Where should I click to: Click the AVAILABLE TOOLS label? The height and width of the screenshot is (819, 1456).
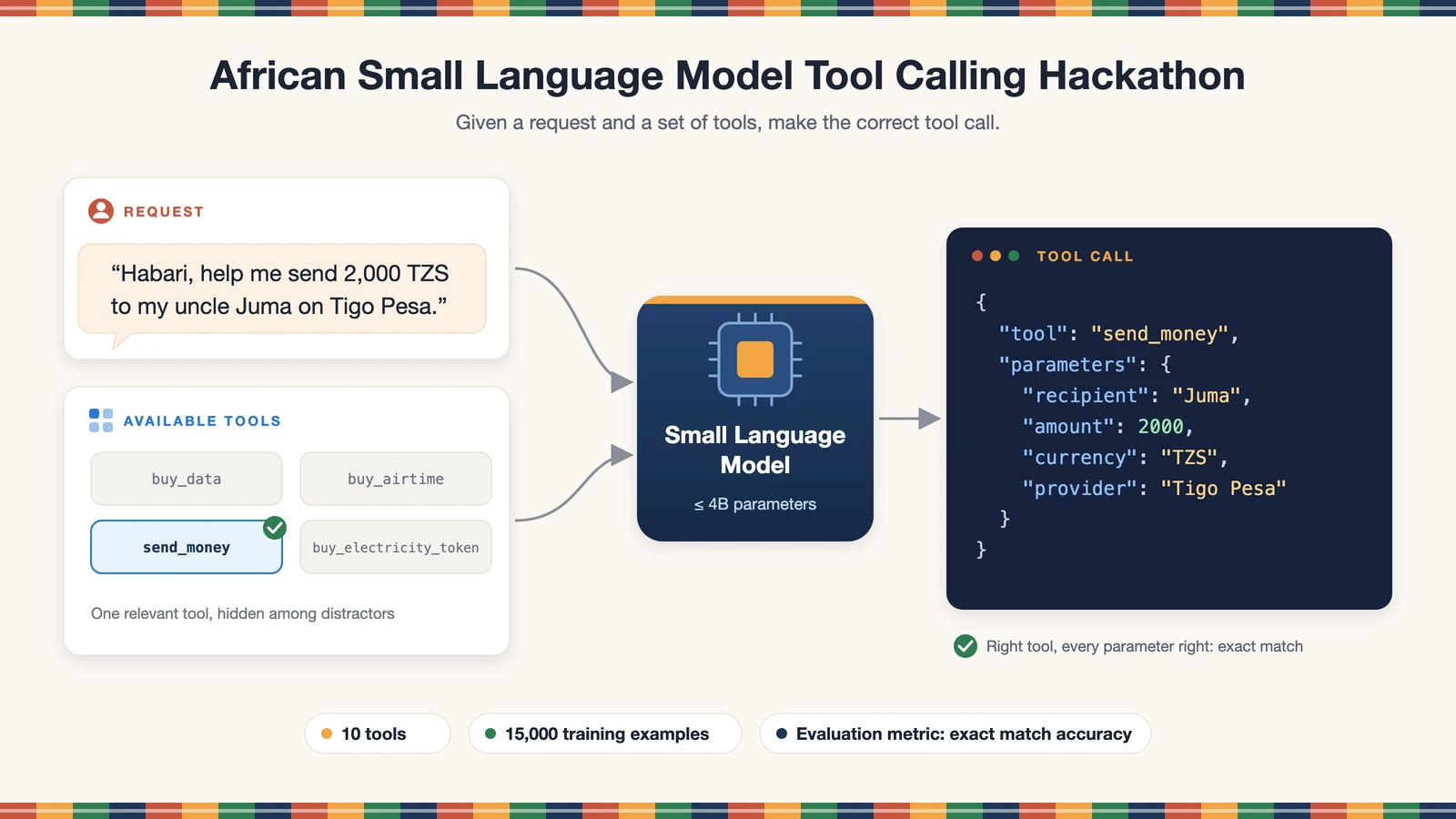202,420
